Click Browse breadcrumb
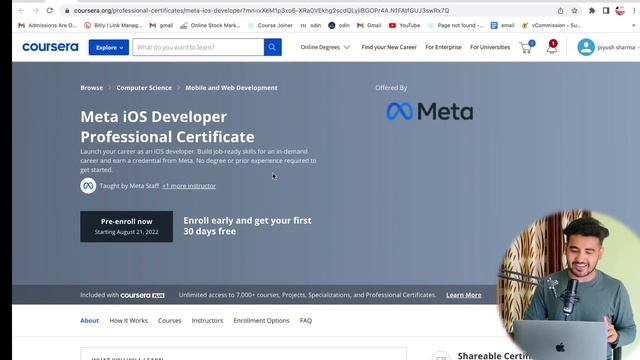Viewport: 640px width, 360px height. 91,88
